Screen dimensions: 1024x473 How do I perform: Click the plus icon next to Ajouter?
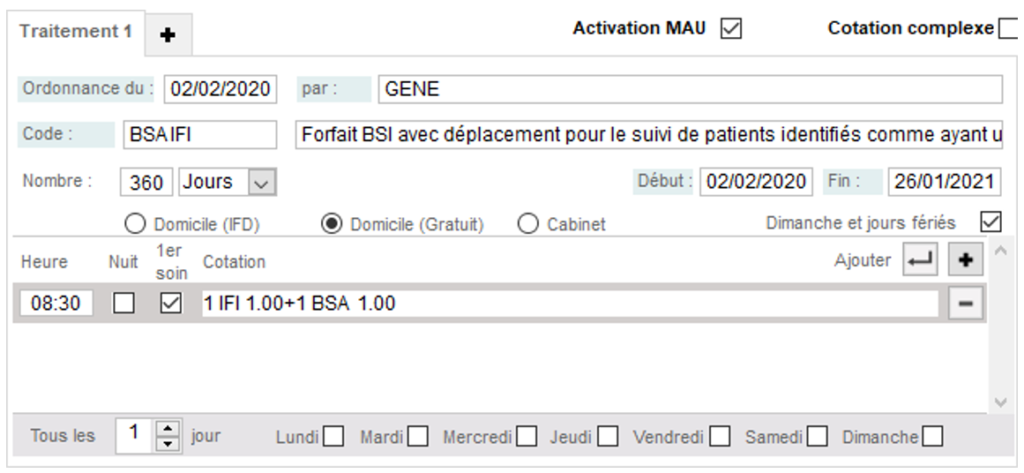(x=966, y=260)
